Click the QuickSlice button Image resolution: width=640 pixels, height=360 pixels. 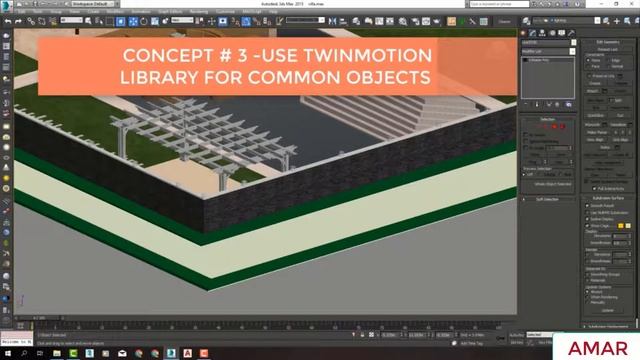pos(596,116)
